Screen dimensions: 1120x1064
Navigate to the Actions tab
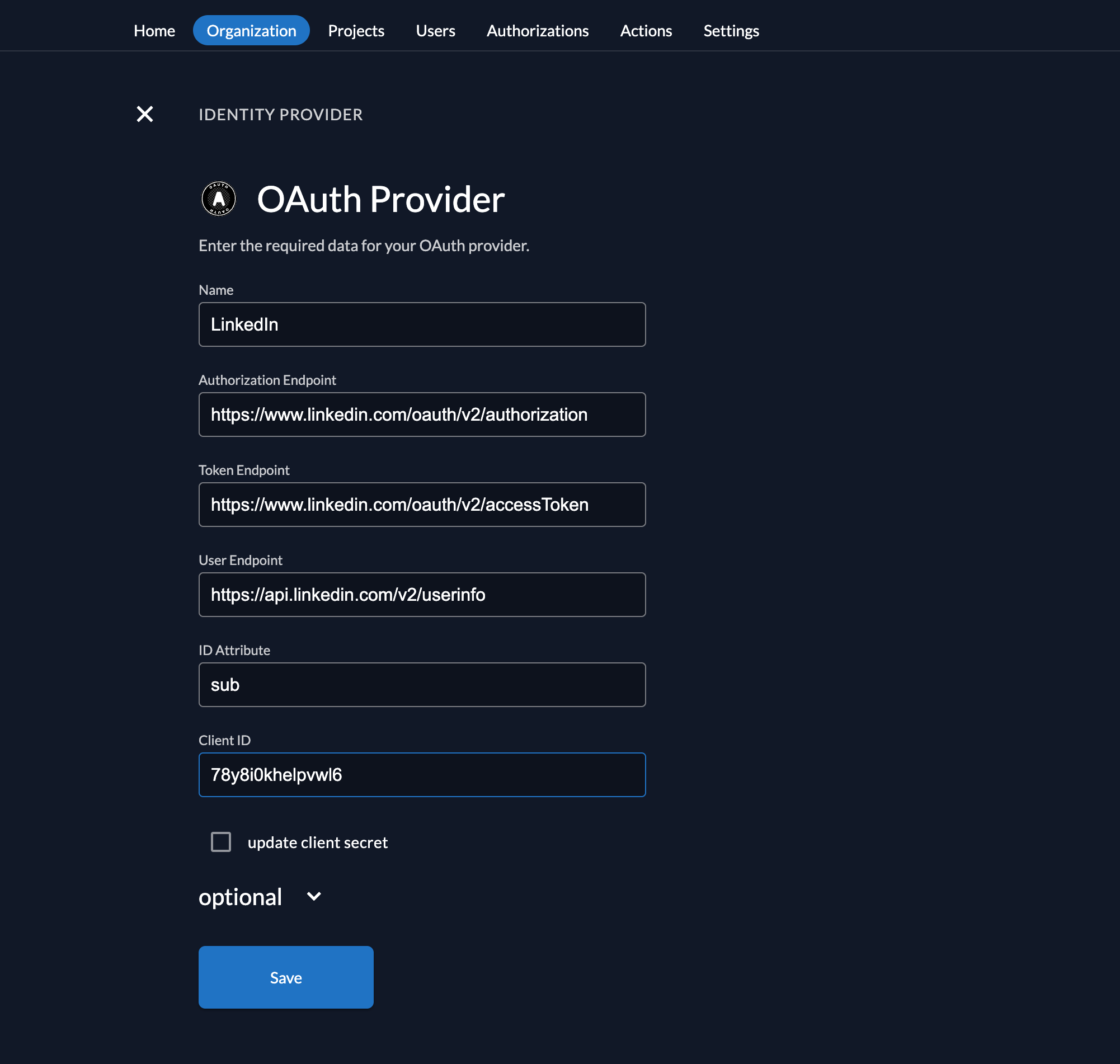(646, 31)
